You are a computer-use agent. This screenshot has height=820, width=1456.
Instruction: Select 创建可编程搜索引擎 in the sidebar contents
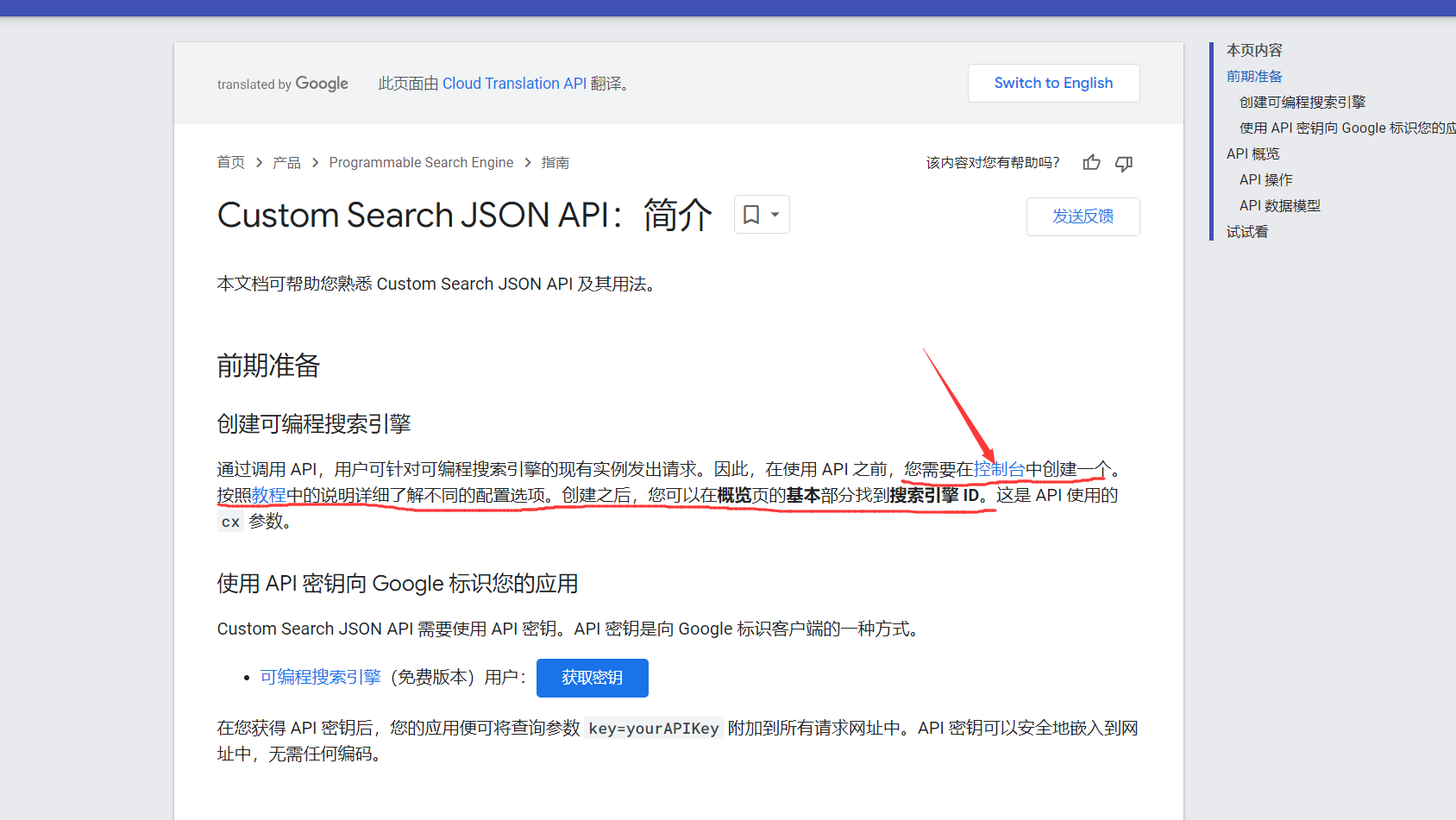click(1302, 103)
